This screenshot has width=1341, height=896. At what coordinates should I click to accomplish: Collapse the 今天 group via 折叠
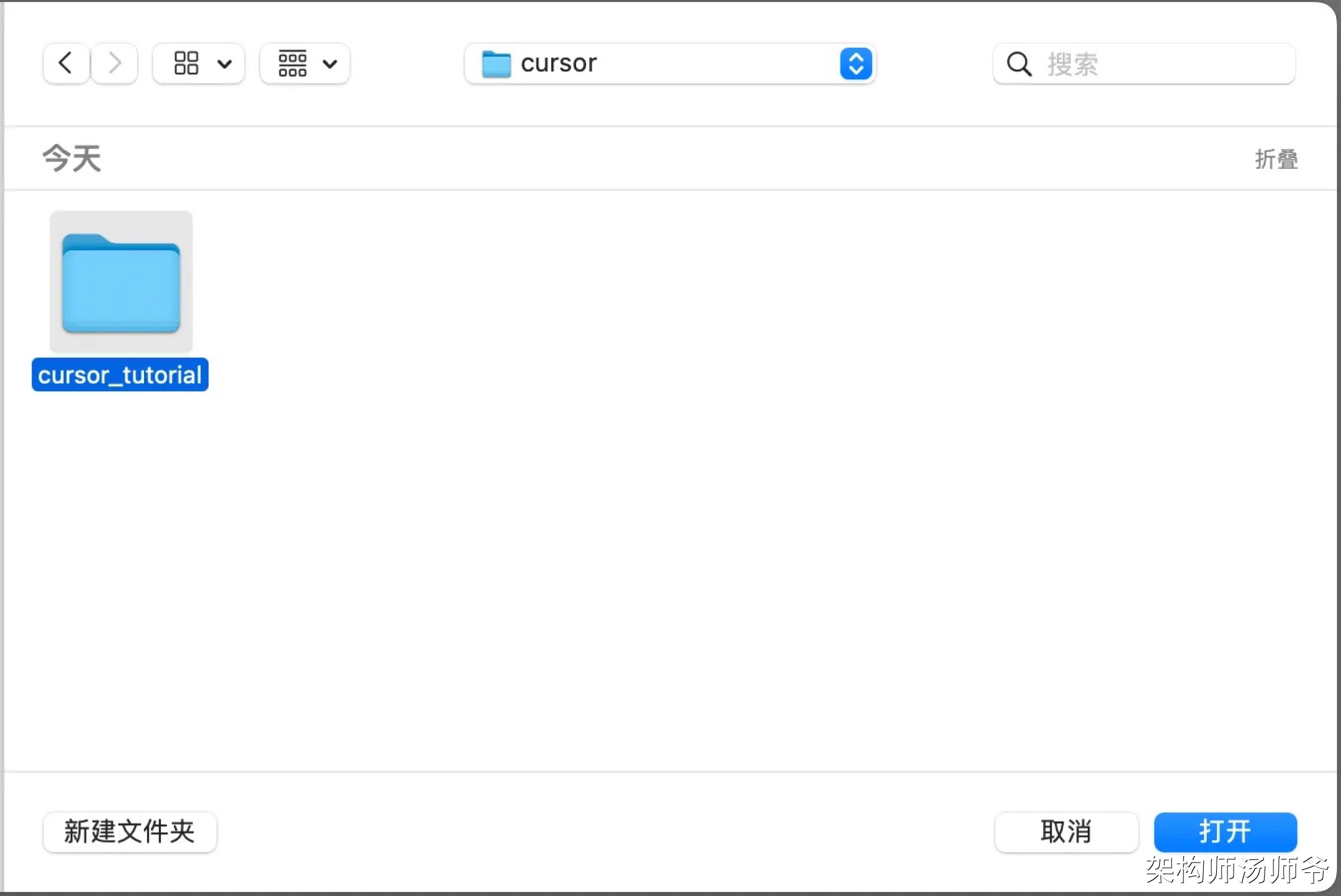pos(1276,159)
